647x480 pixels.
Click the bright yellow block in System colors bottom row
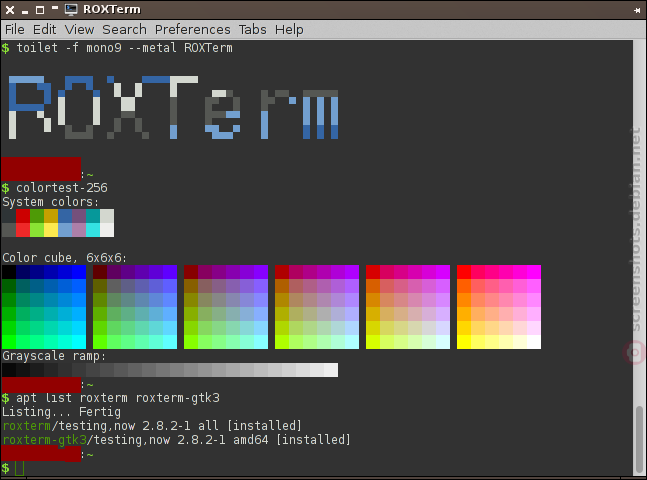pyautogui.click(x=51, y=230)
